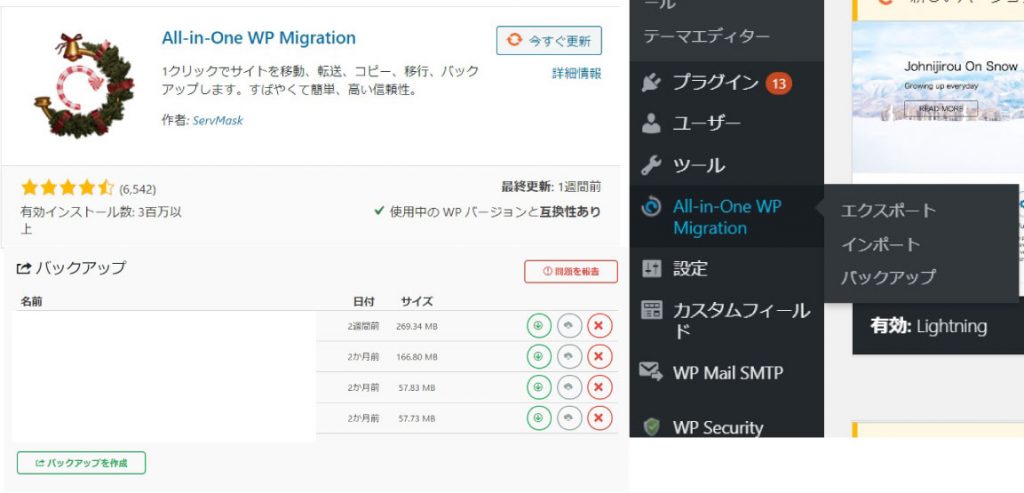Screen dimensions: 1024x493
Task: Open the WP Security menu item
Action: [718, 428]
